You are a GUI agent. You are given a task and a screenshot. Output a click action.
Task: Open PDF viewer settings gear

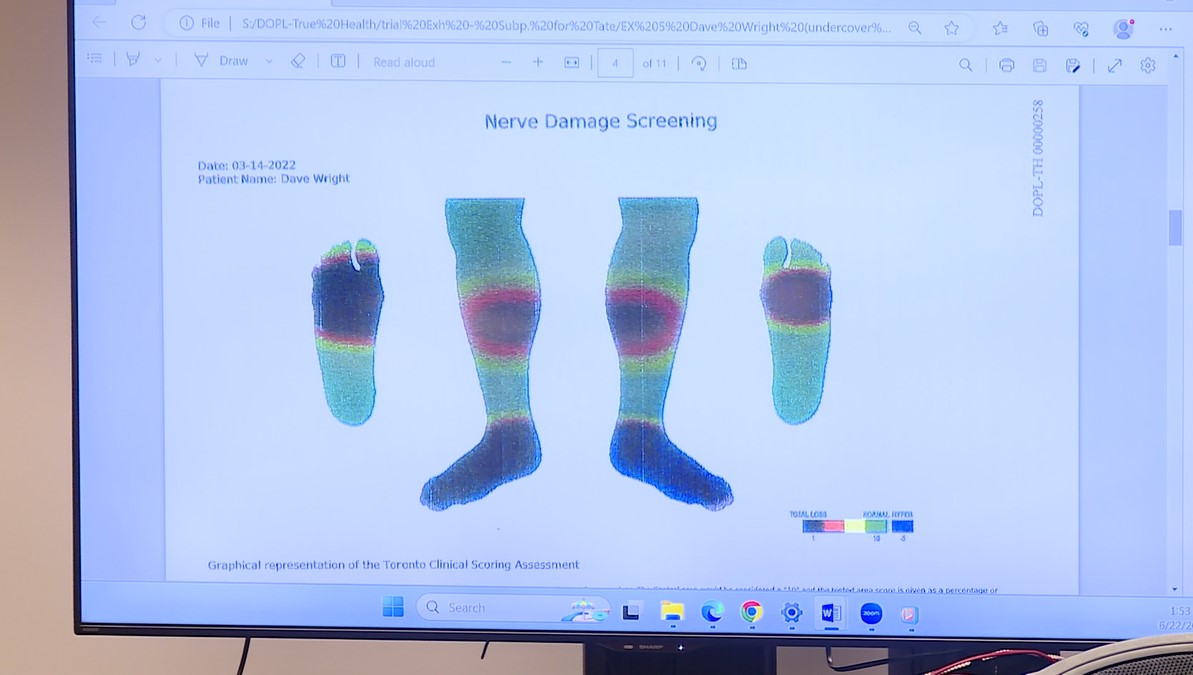(x=1148, y=66)
